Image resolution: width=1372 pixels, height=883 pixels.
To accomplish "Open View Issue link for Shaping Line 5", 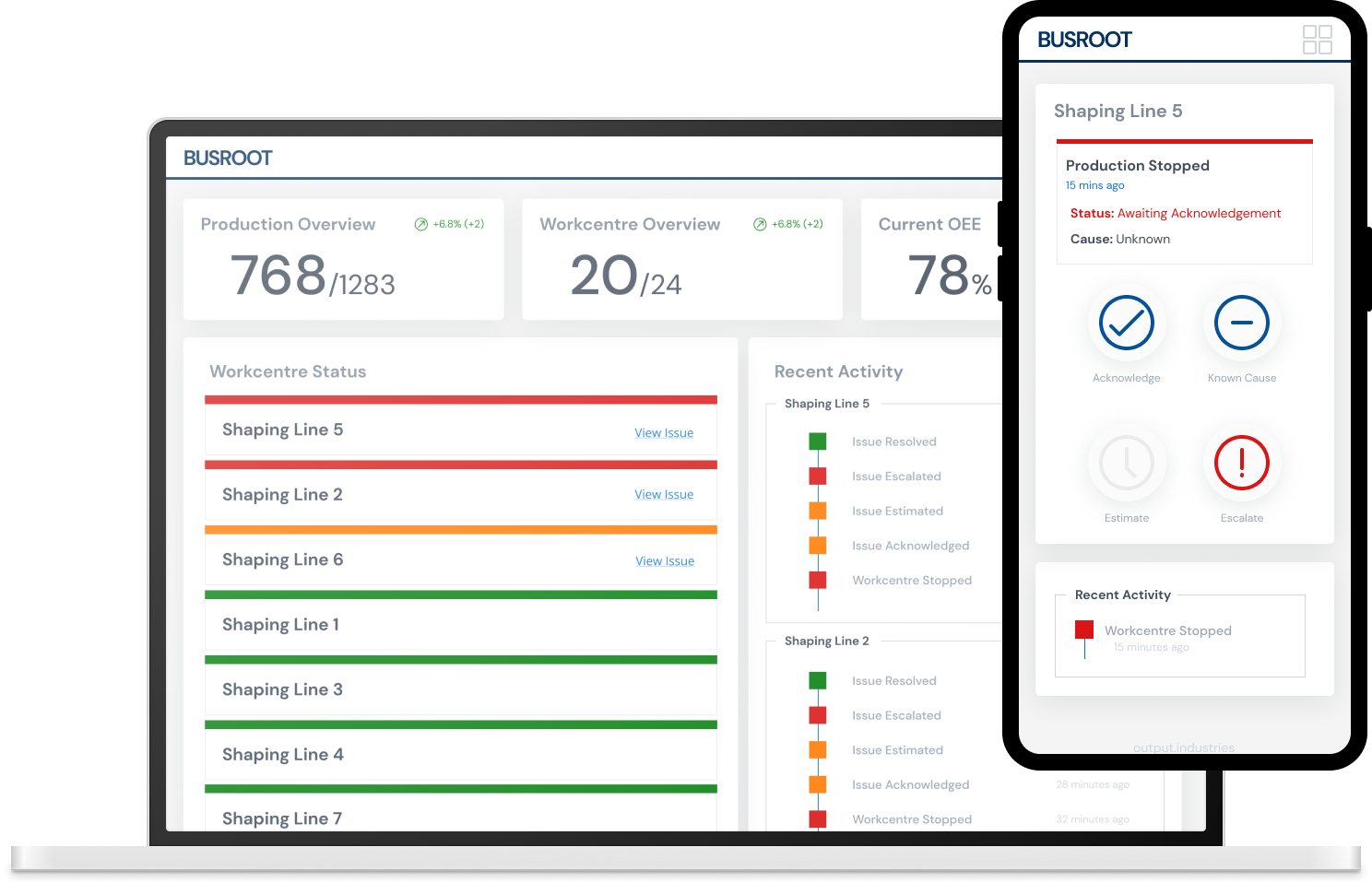I will (x=664, y=433).
